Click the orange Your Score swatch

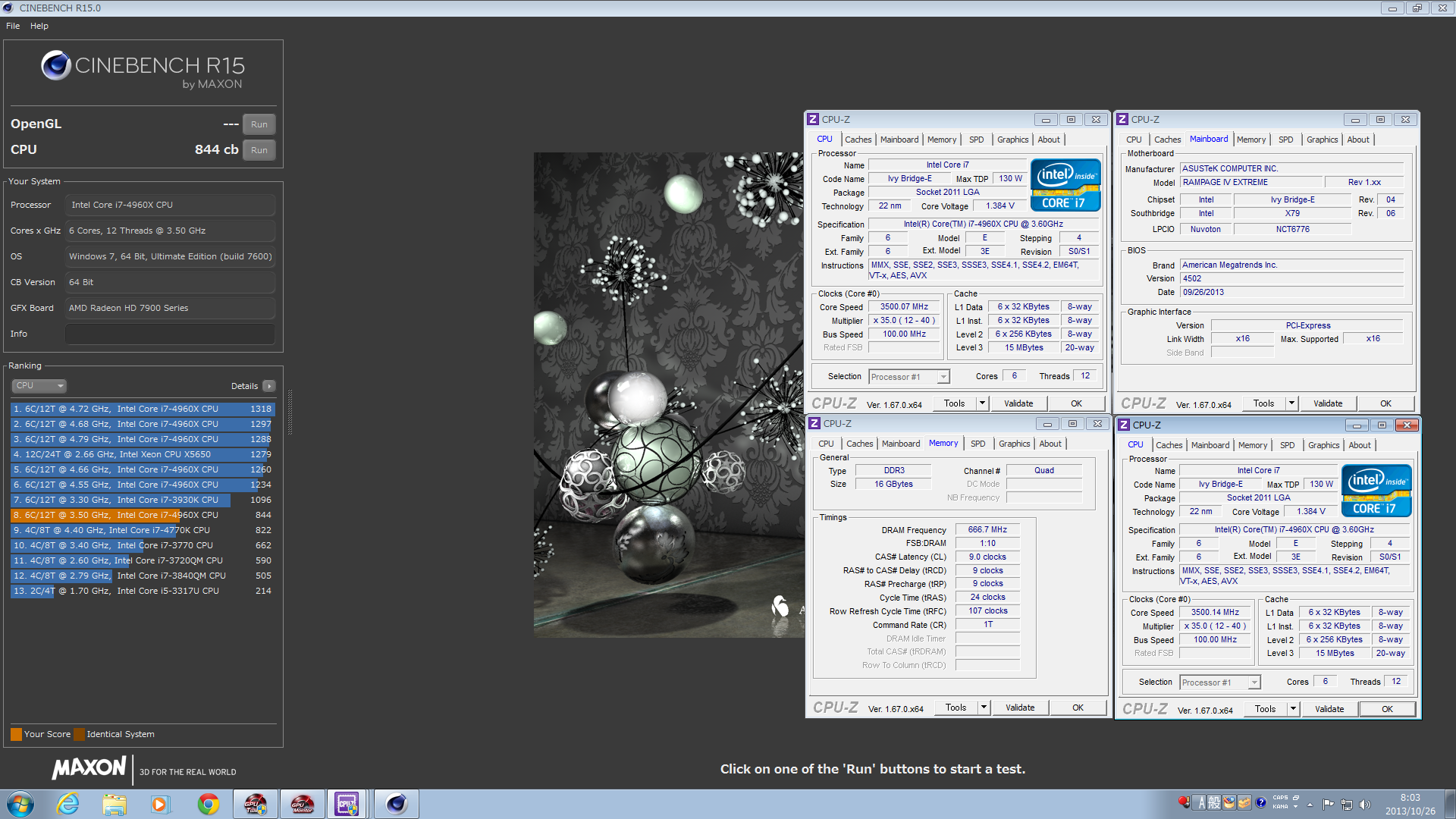tap(16, 734)
